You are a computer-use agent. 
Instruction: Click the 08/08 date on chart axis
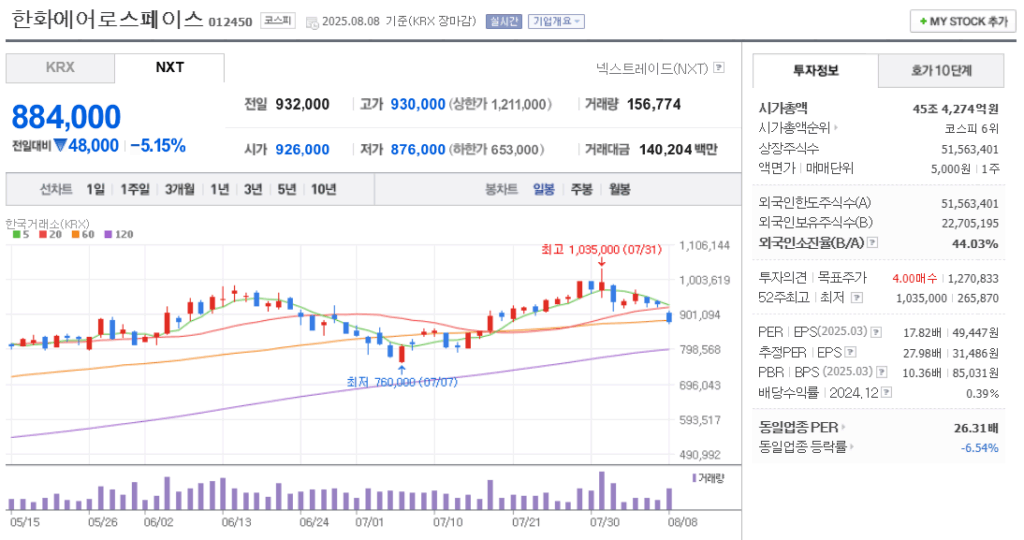coord(682,522)
